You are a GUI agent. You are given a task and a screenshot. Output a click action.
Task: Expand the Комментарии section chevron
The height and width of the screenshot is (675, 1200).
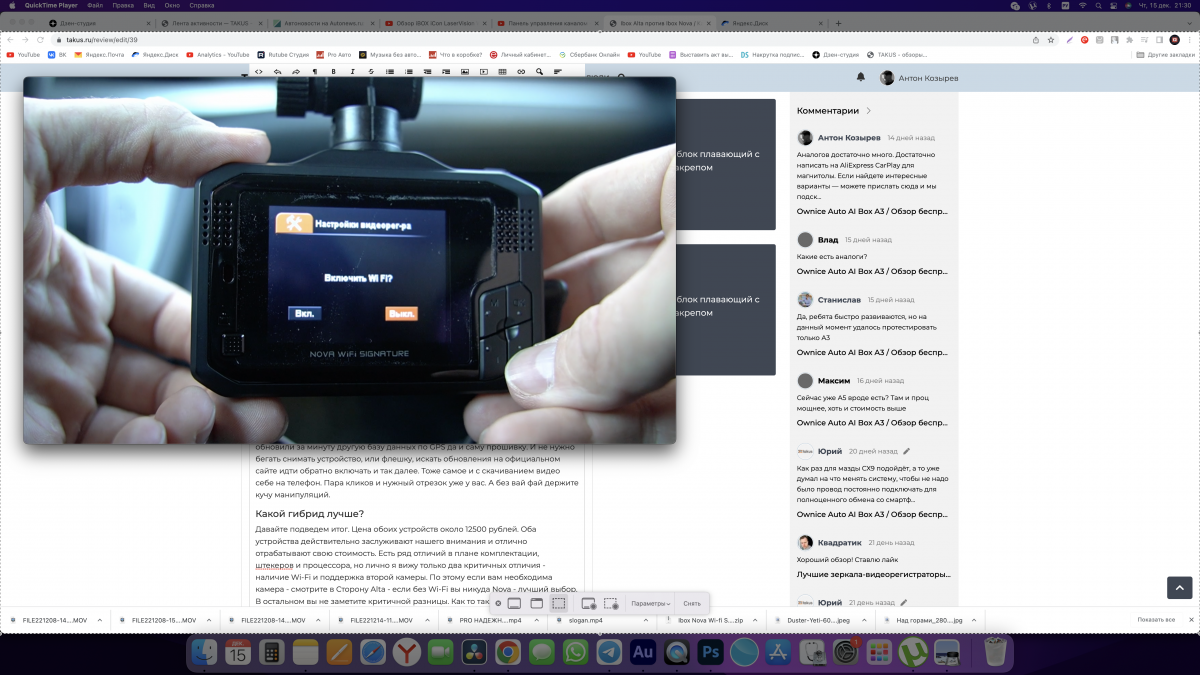tap(869, 111)
